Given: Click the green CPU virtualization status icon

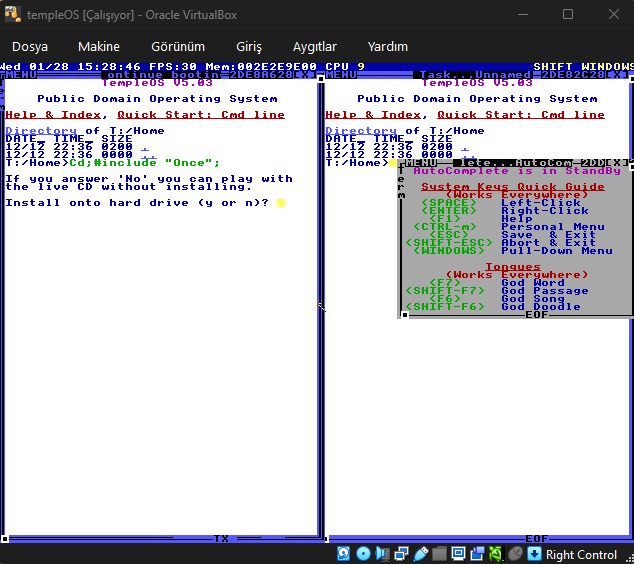Looking at the screenshot, I should 496,553.
